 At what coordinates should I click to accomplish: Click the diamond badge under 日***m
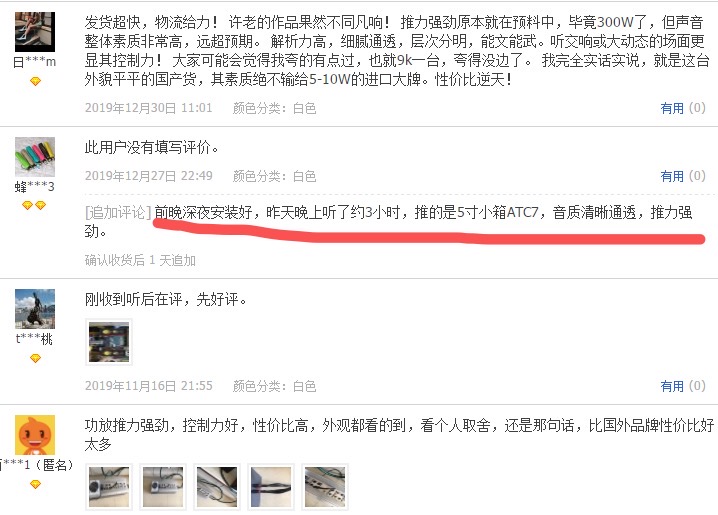click(35, 81)
